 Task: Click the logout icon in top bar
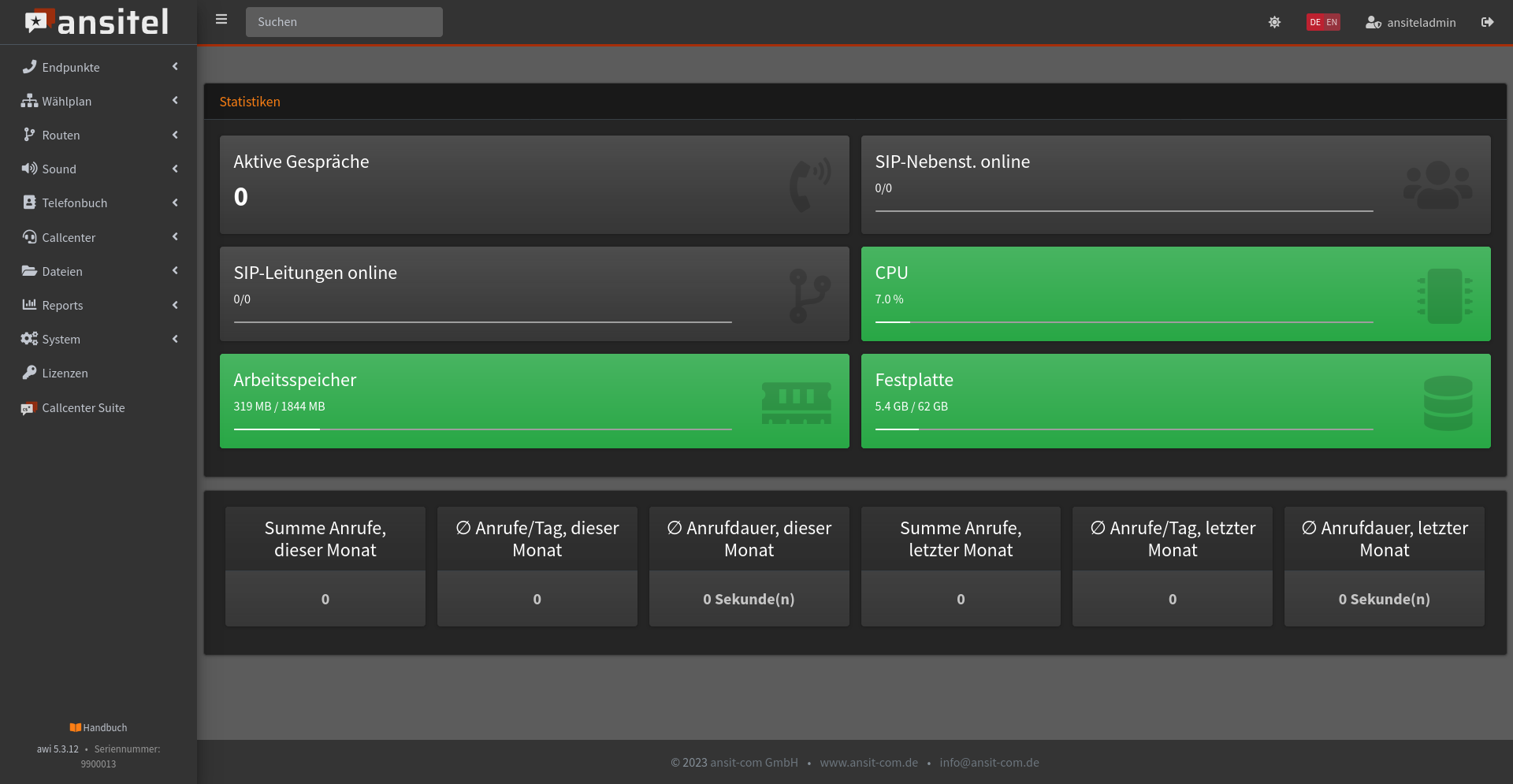1487,22
